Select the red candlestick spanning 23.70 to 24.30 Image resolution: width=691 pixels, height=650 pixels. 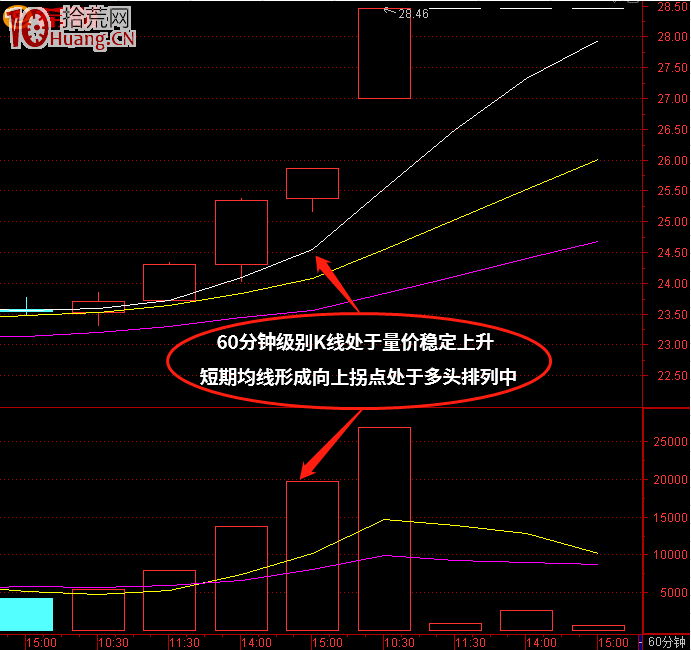click(169, 282)
